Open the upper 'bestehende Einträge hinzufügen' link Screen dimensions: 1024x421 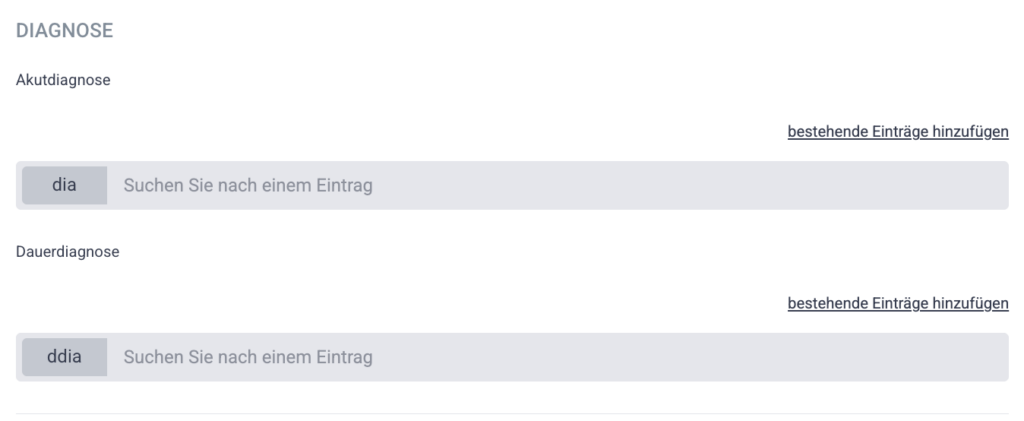click(x=897, y=132)
